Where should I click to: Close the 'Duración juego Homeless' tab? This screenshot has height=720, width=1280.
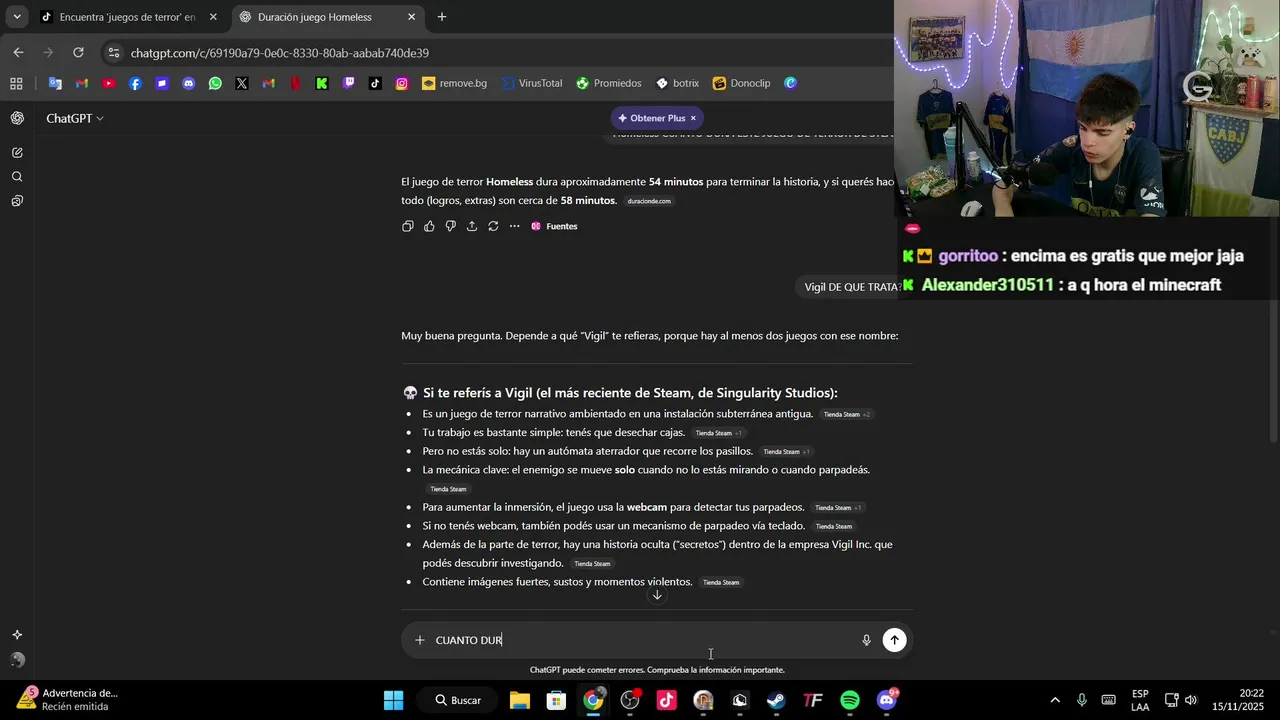pos(411,17)
